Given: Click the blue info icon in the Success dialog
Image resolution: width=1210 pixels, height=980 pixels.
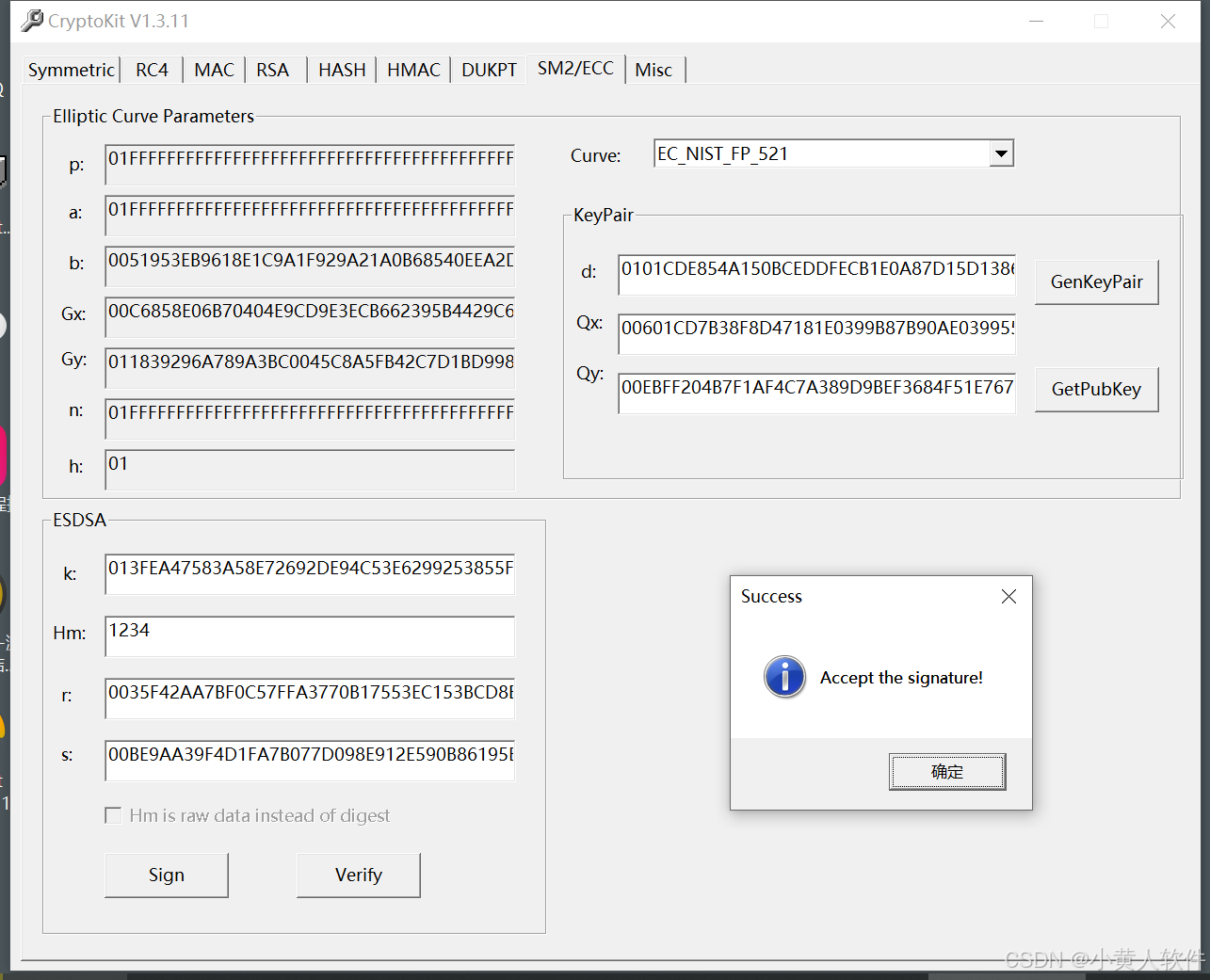Looking at the screenshot, I should pyautogui.click(x=784, y=677).
